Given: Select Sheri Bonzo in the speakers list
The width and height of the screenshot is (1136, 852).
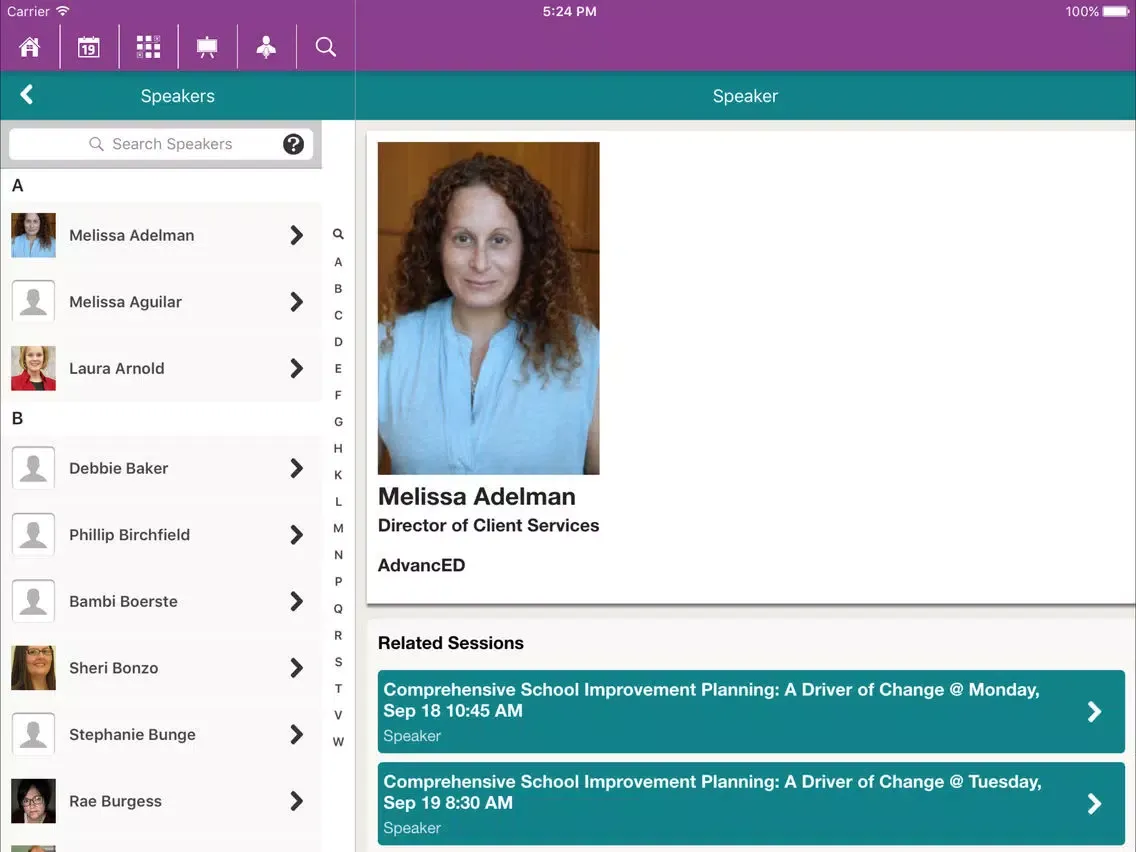Looking at the screenshot, I should [161, 668].
